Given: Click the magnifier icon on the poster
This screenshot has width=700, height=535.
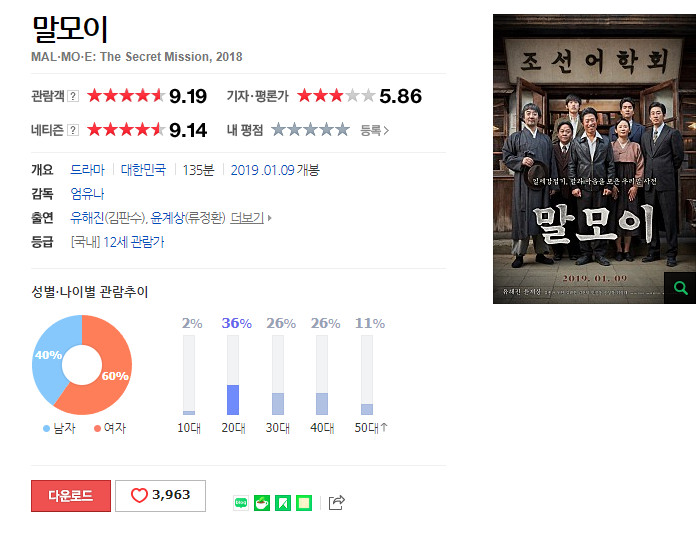Looking at the screenshot, I should [x=680, y=288].
